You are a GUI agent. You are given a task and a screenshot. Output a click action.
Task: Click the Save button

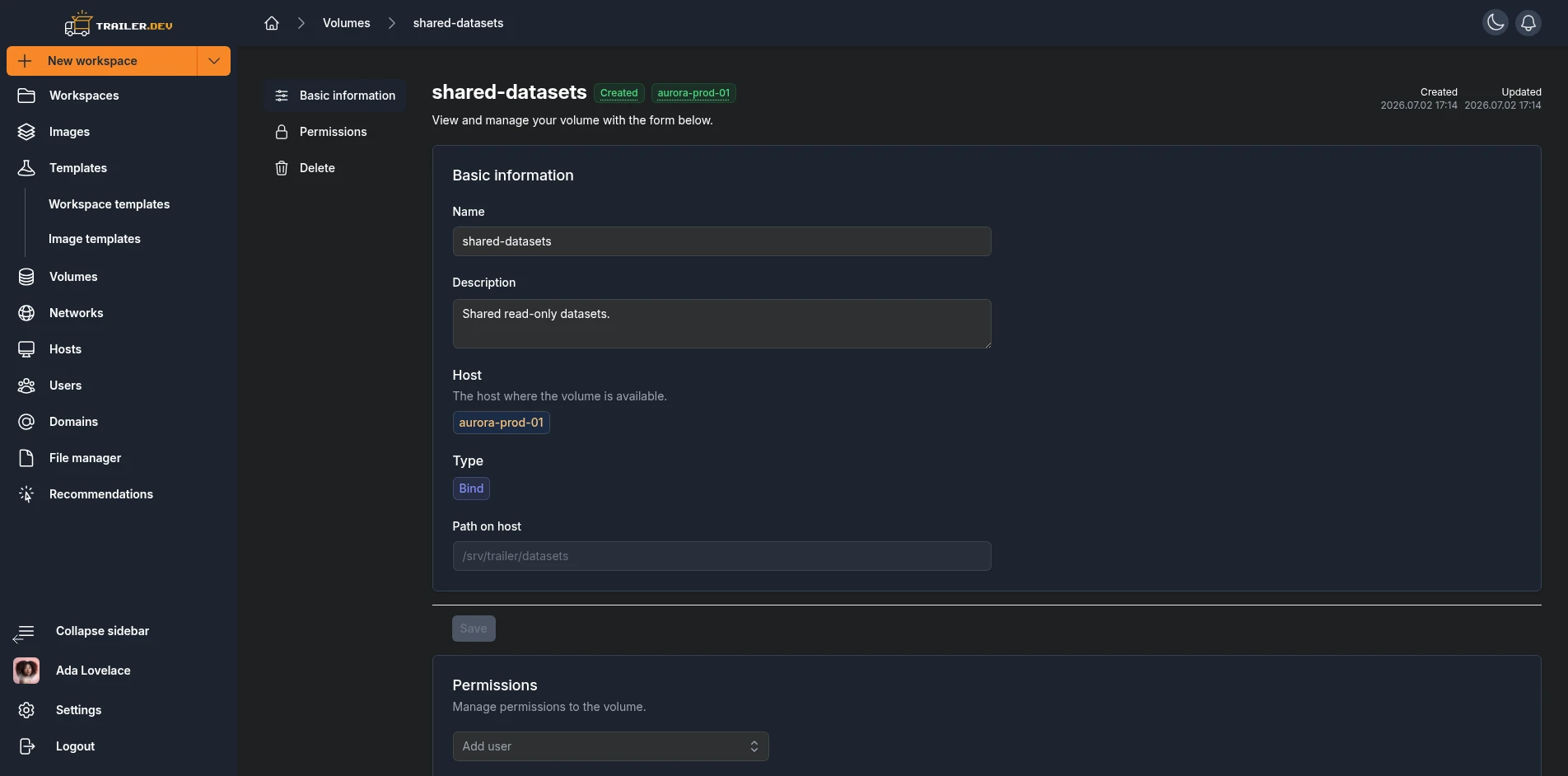coord(474,629)
